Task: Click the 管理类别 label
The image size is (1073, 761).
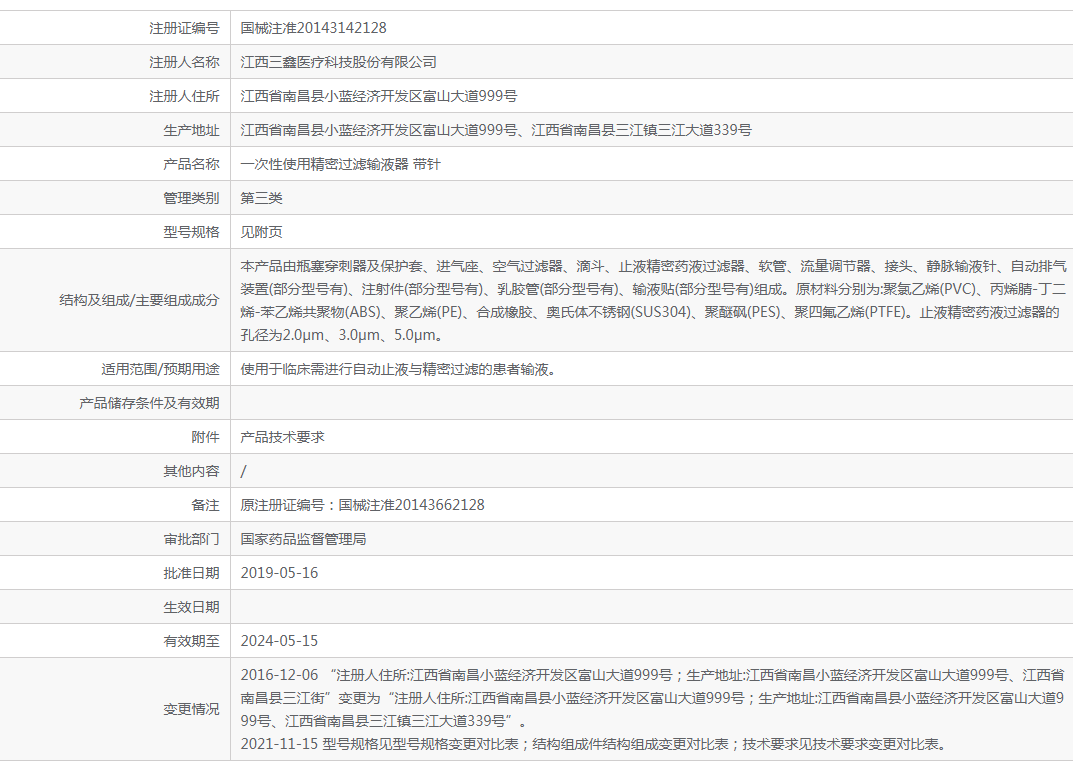Action: click(x=191, y=198)
